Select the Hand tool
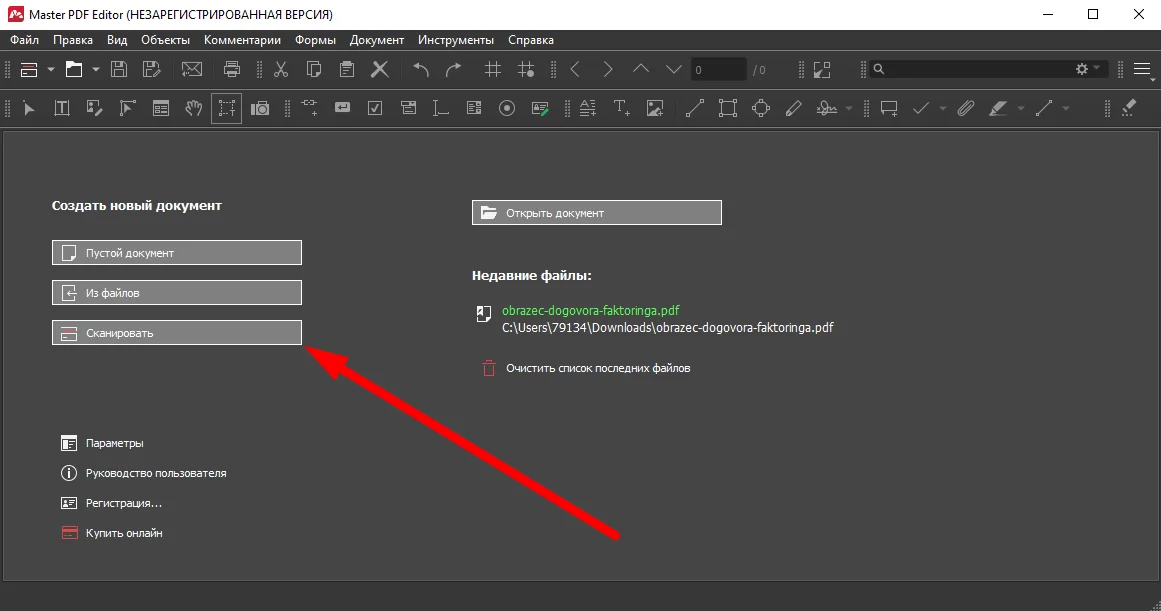 pyautogui.click(x=194, y=108)
